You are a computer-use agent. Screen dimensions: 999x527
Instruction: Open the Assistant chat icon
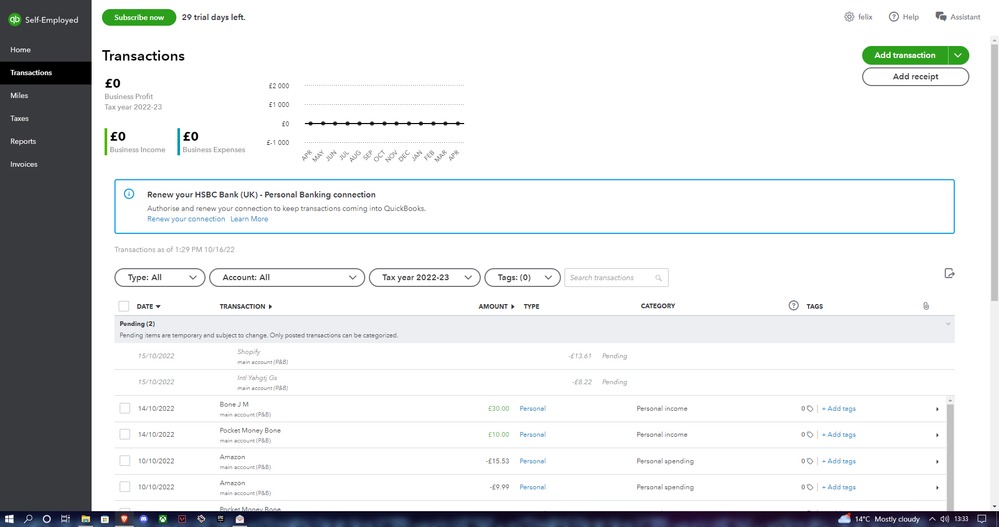(x=940, y=17)
